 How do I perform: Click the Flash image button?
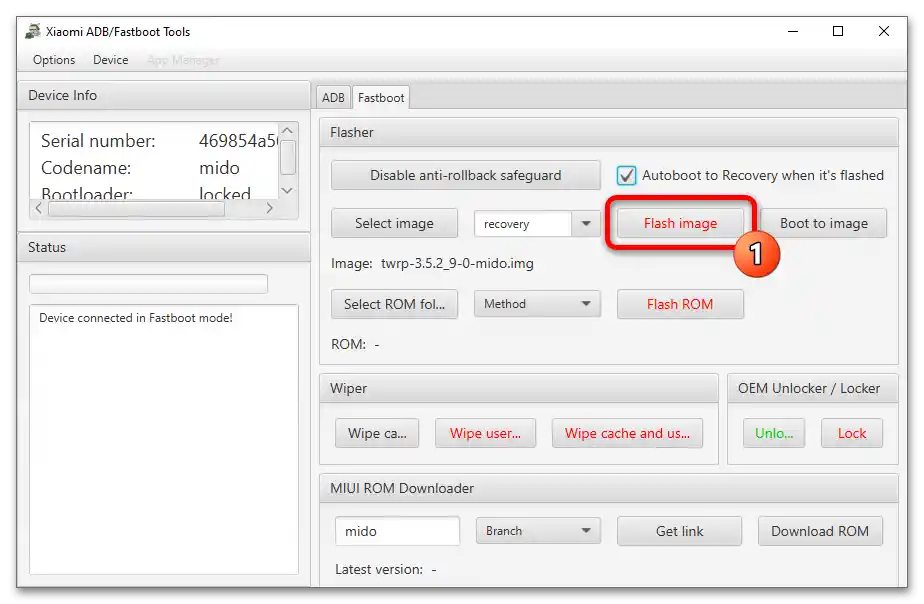(x=680, y=223)
